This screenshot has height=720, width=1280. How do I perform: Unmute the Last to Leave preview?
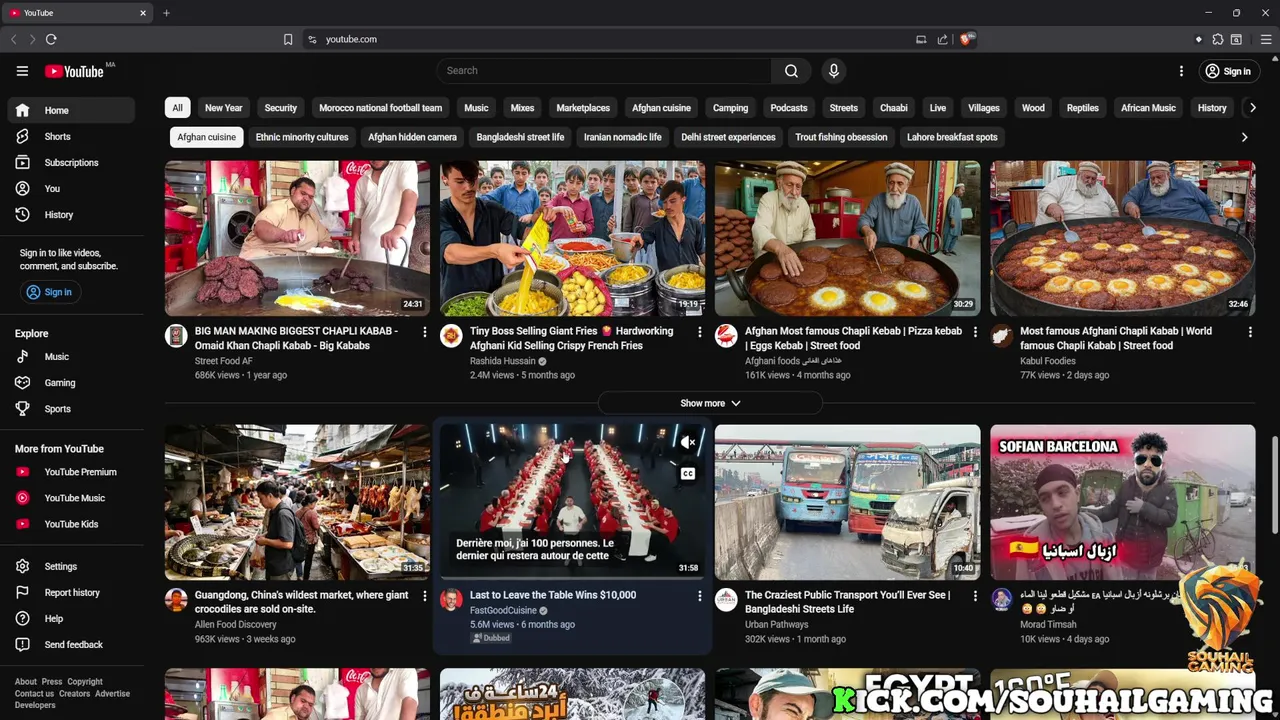click(688, 442)
